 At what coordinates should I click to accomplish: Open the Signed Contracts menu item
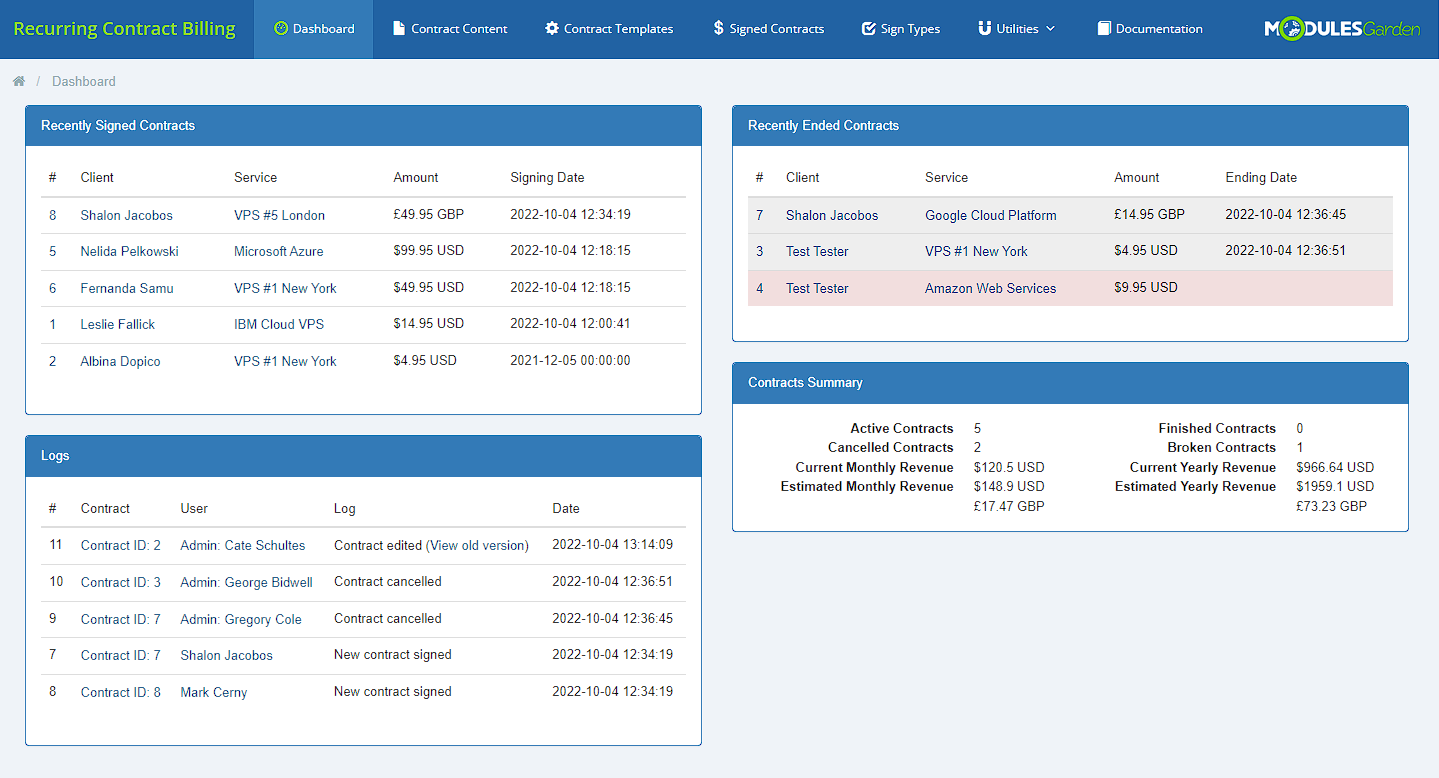pyautogui.click(x=776, y=29)
